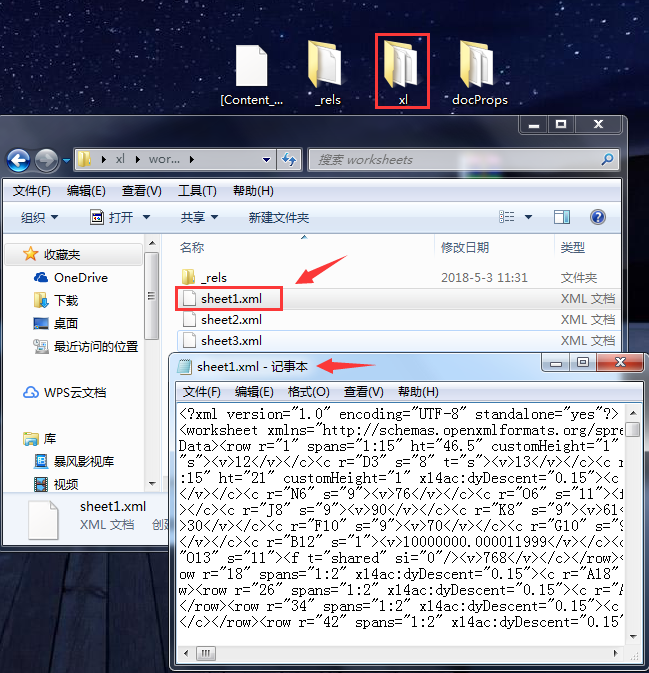The image size is (649, 673).
Task: Open 暴风影视库 library
Action: (x=74, y=461)
